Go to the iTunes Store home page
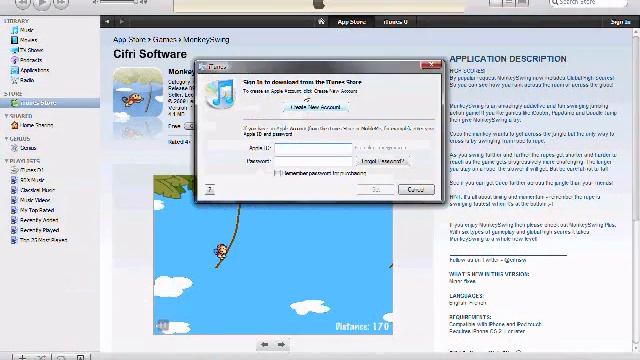640x360 pixels. [x=321, y=22]
